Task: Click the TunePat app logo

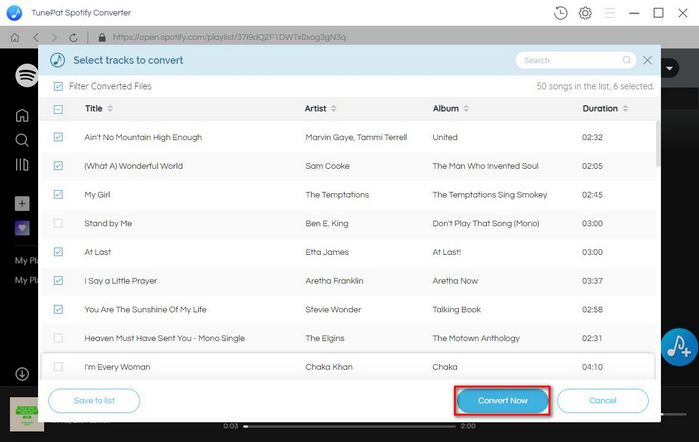Action: (14, 13)
